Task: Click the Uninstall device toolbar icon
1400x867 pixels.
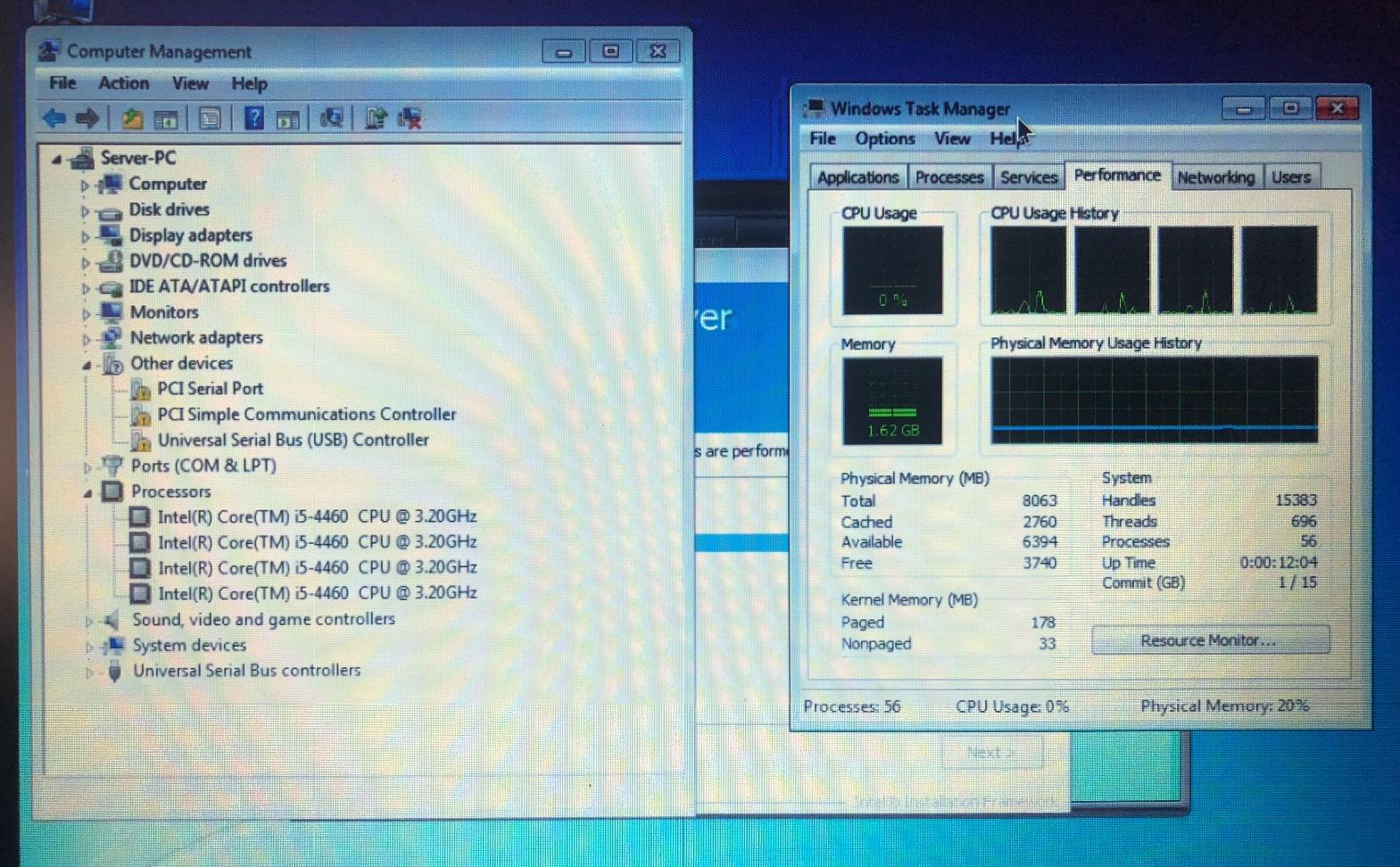Action: [410, 119]
